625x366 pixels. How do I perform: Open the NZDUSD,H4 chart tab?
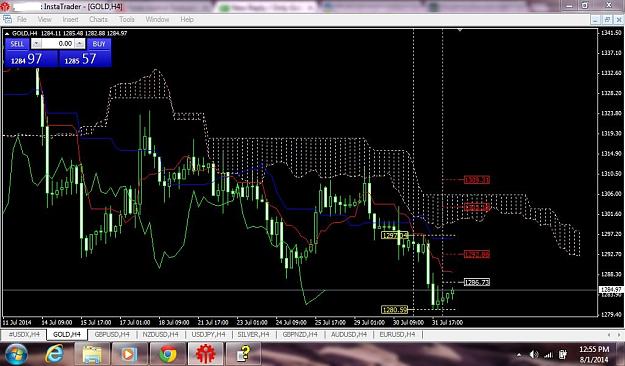pos(160,334)
